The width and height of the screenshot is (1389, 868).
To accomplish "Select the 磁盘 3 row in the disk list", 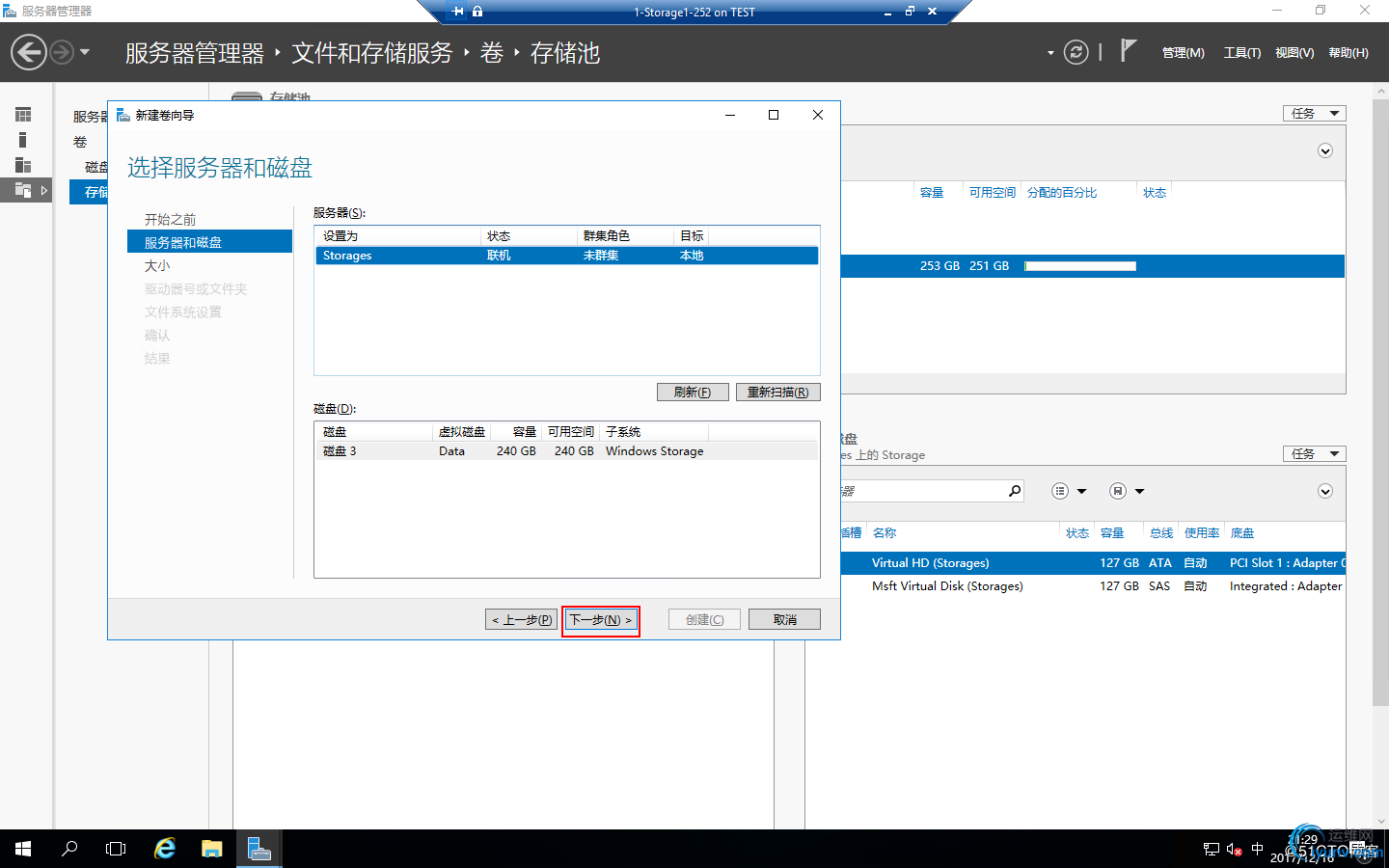I will [x=567, y=451].
